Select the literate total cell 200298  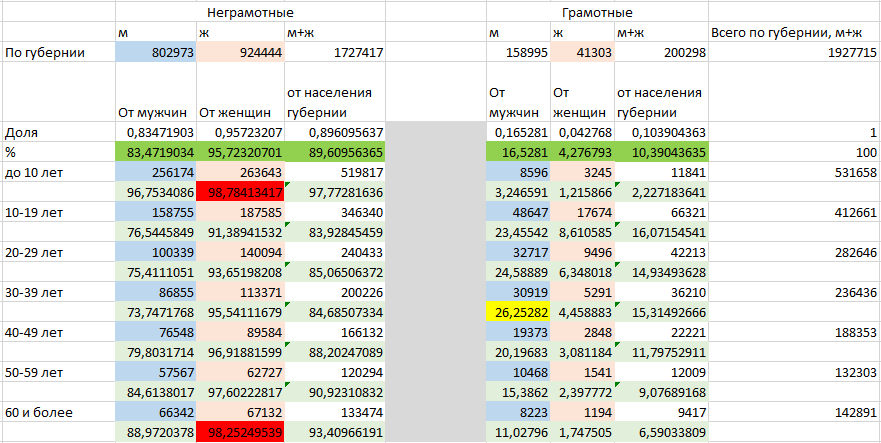coord(662,53)
